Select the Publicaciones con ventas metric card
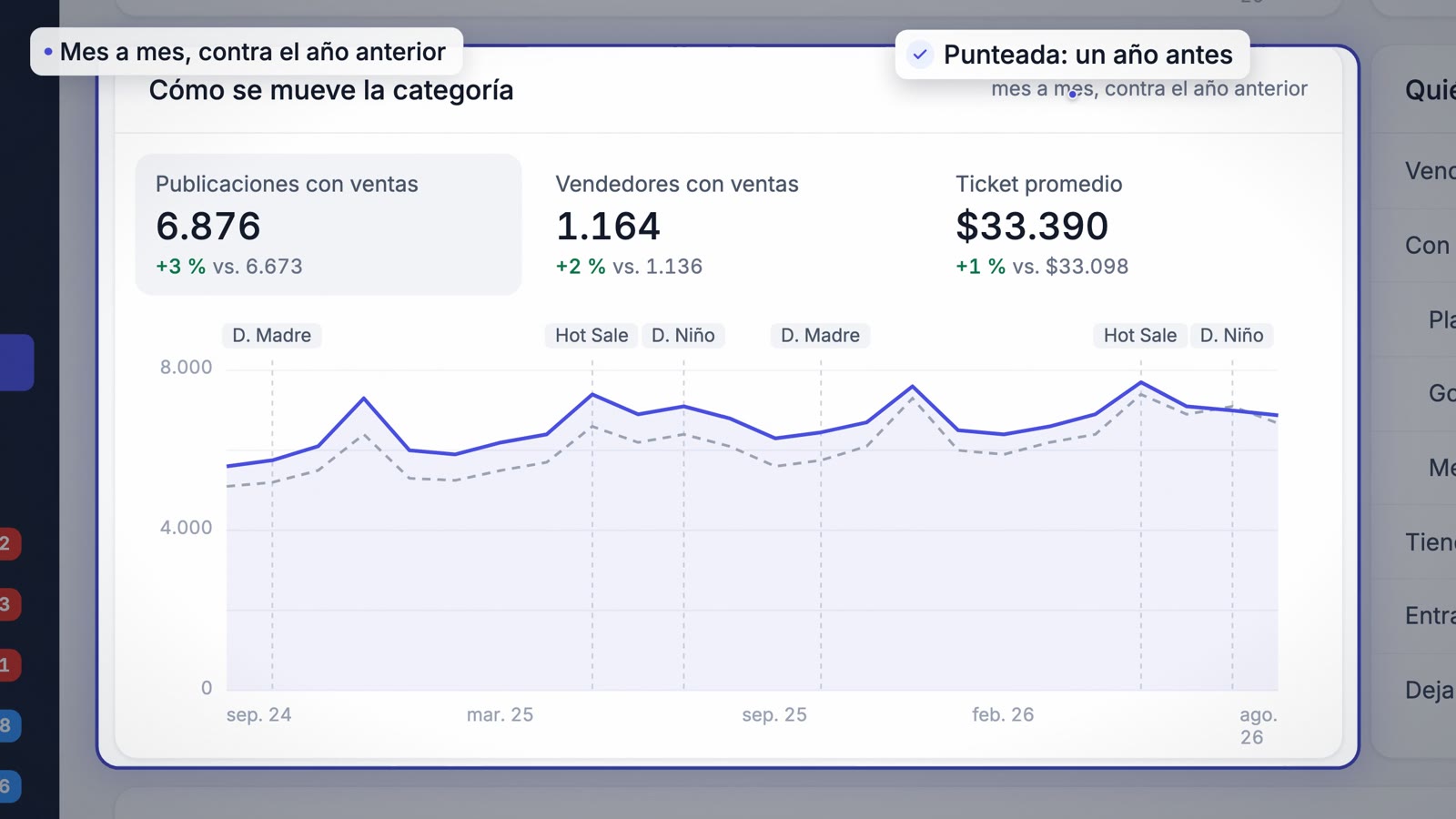This screenshot has width=1456, height=819. tap(329, 224)
